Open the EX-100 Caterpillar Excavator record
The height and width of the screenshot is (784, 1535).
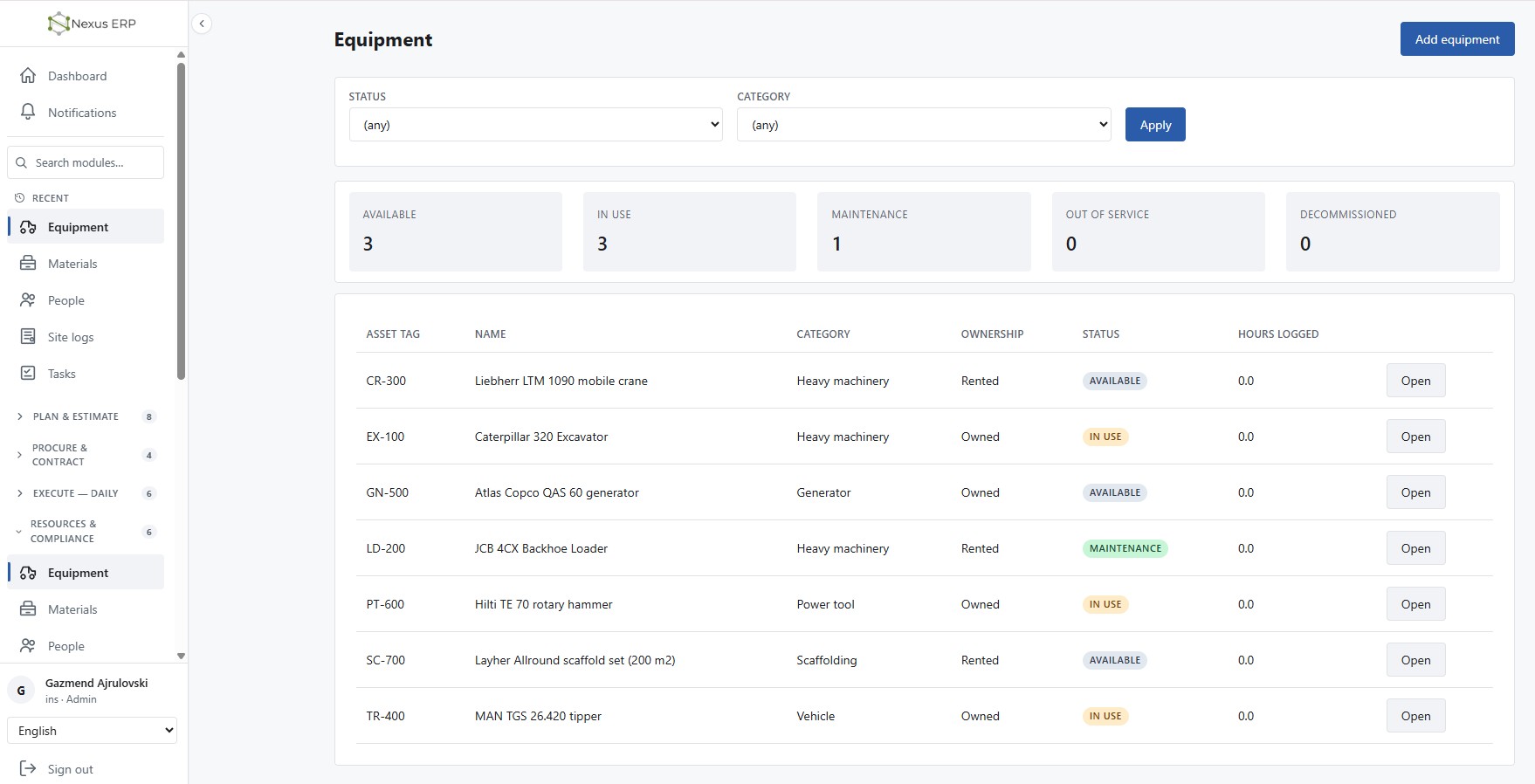[1415, 437]
